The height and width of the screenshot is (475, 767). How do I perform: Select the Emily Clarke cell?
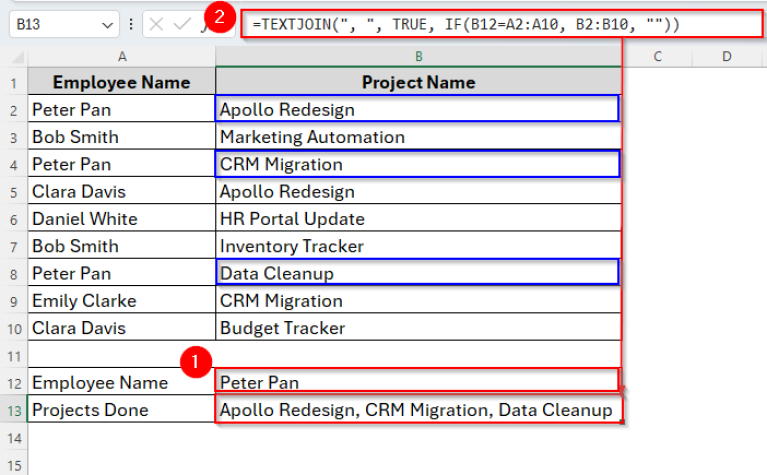tap(121, 300)
